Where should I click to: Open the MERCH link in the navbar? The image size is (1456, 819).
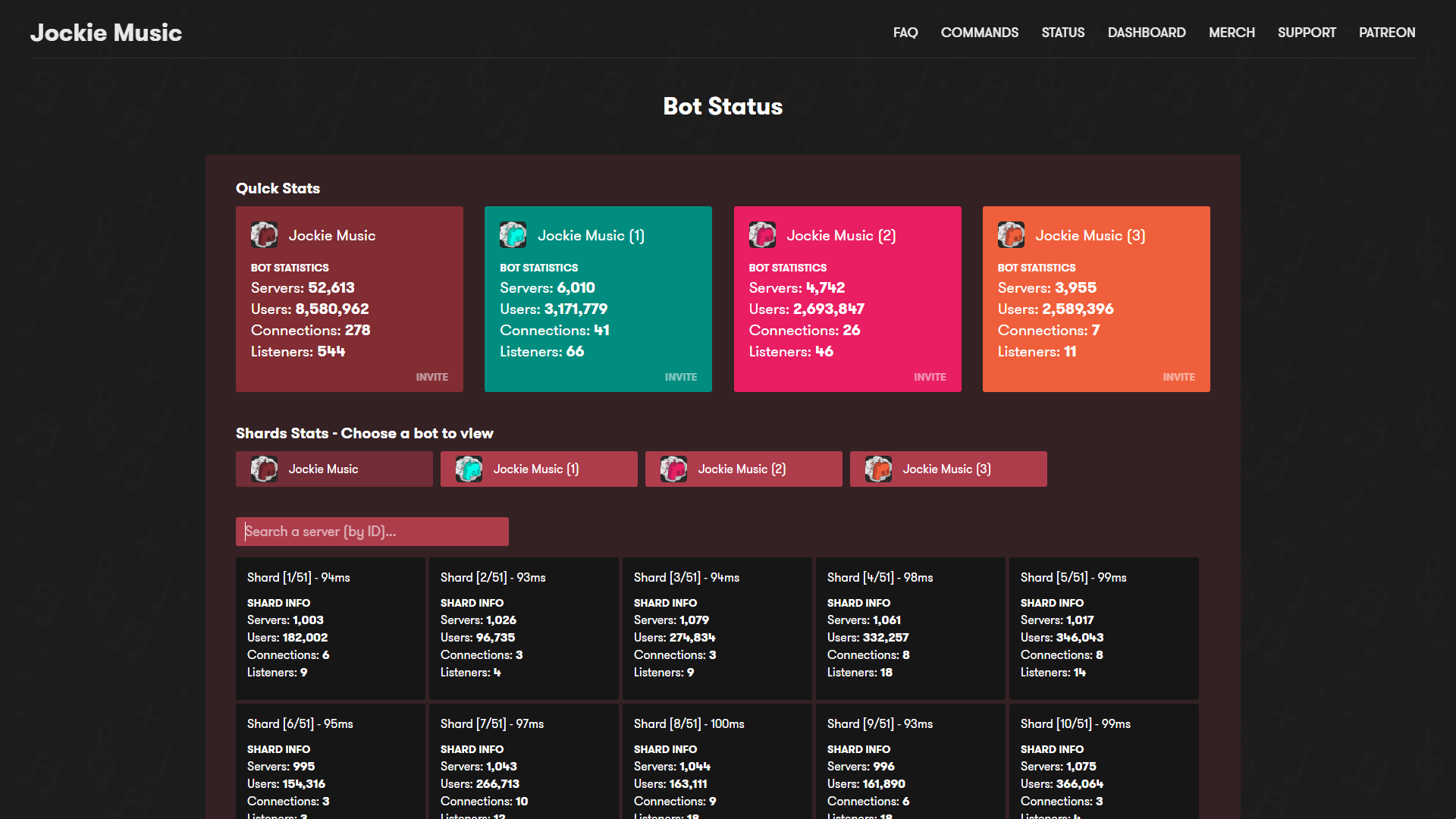1232,33
